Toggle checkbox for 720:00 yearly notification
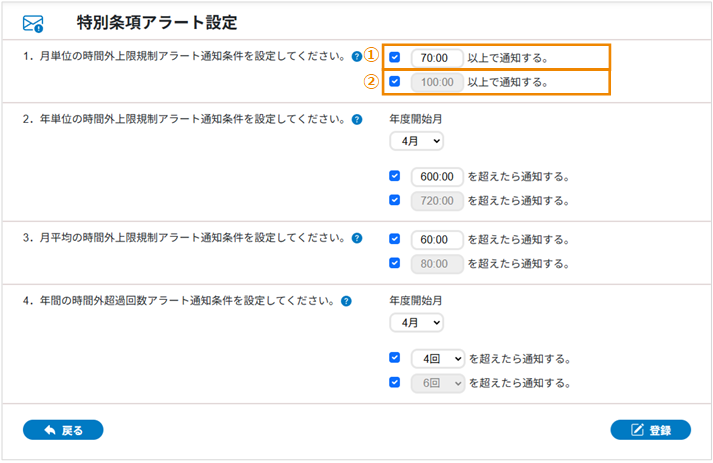Screen dimensions: 713x463 [395, 200]
